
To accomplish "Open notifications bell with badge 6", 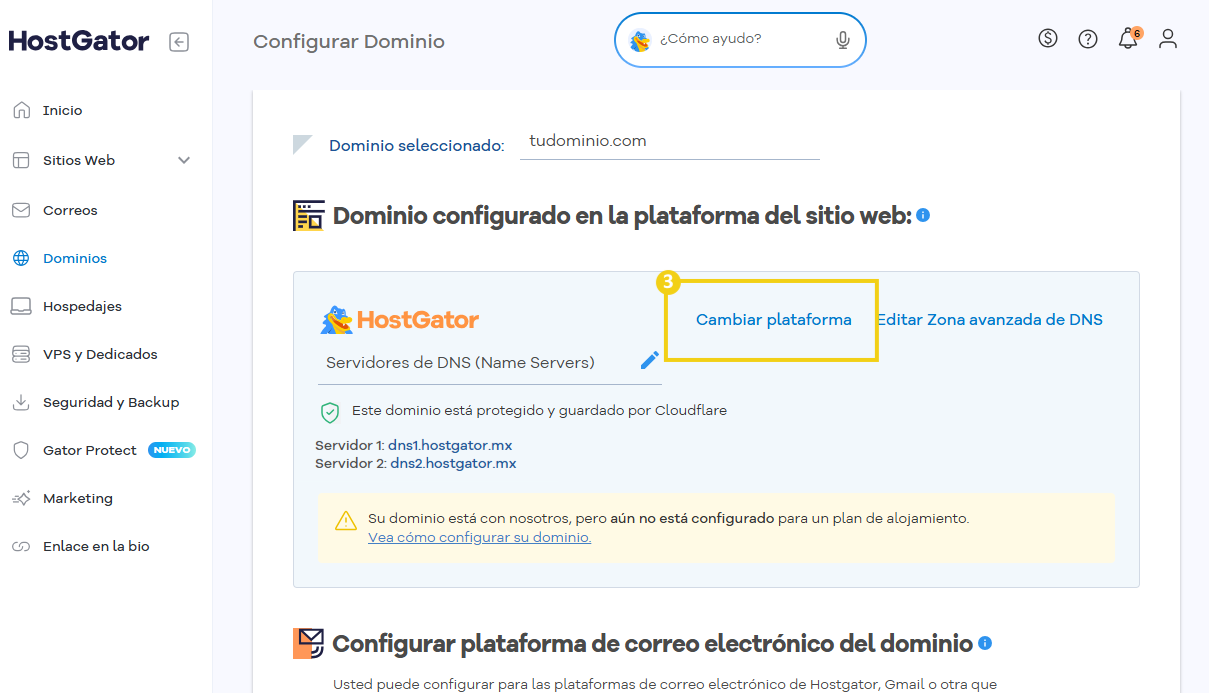I will pos(1128,39).
